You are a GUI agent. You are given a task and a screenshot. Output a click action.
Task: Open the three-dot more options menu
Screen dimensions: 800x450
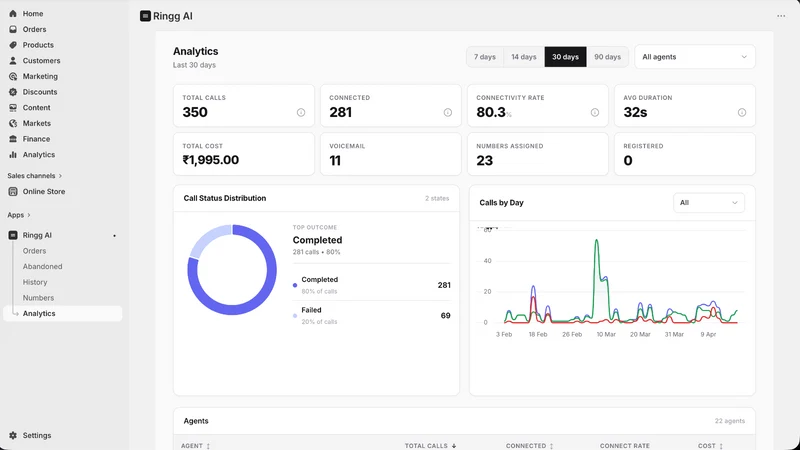pos(781,16)
